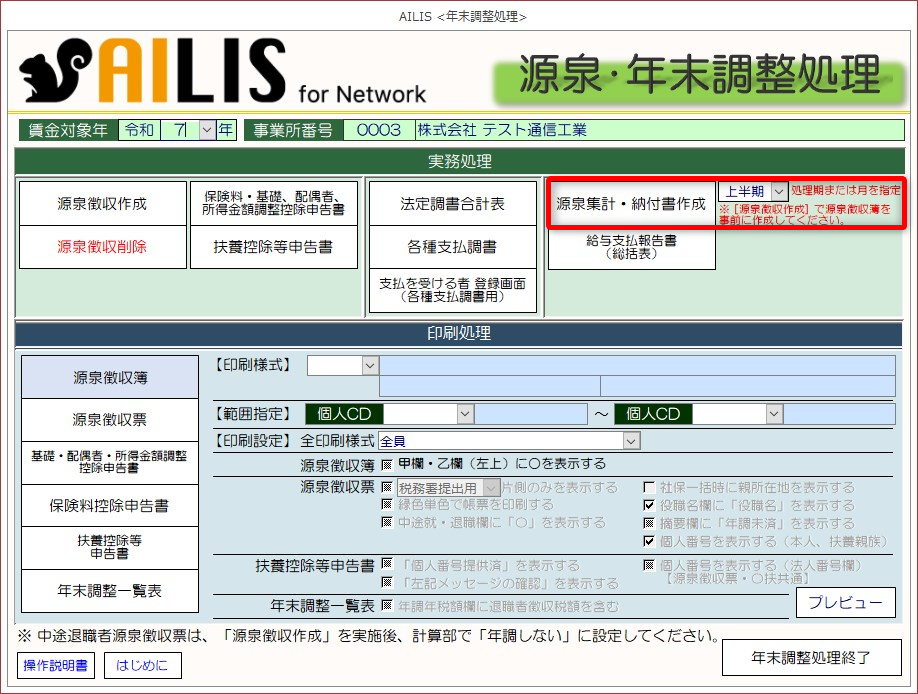Open 源泉集計・納付書作成
The image size is (918, 694).
coord(631,204)
